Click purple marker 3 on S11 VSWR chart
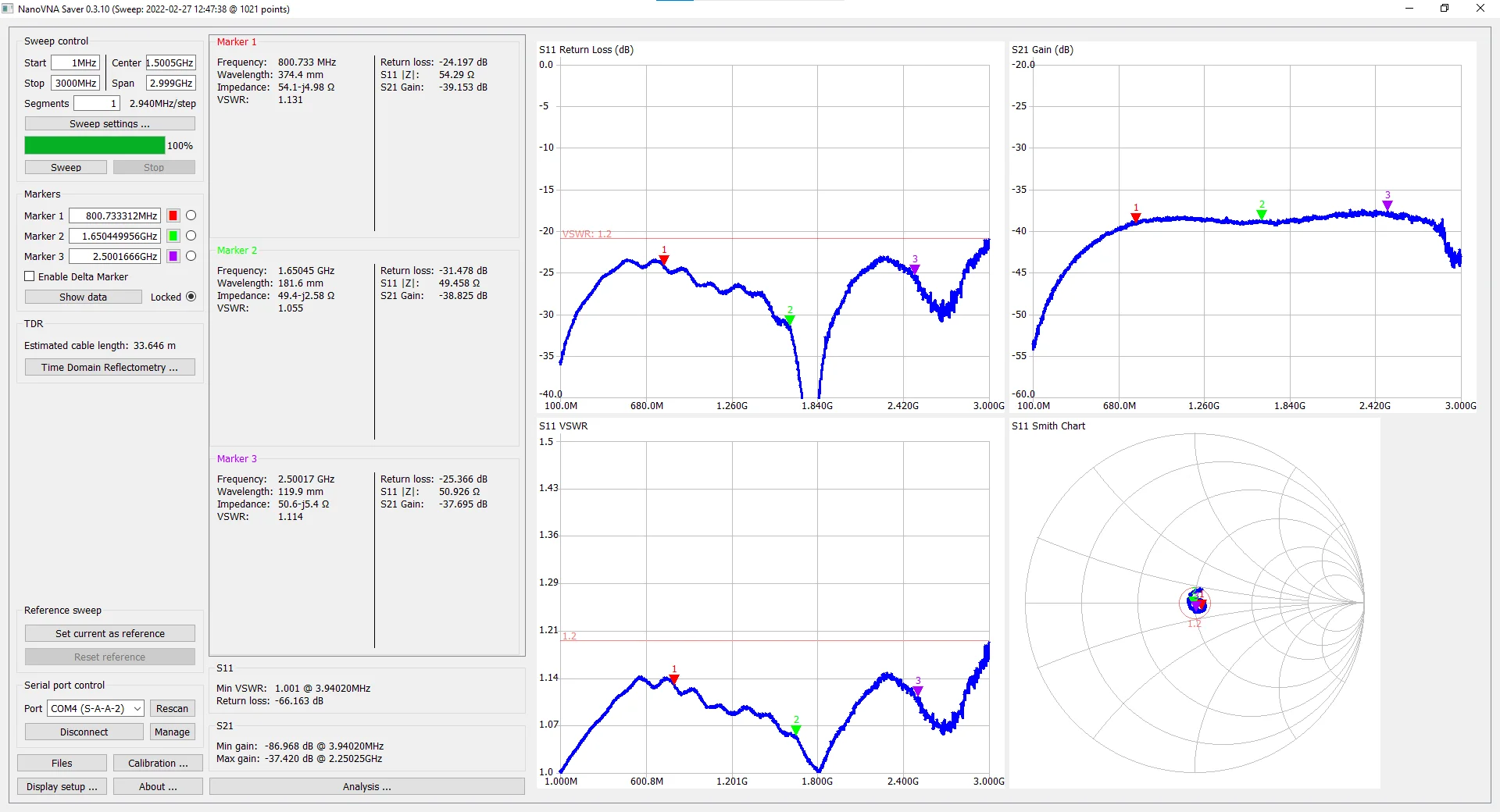Viewport: 1500px width, 812px height. coord(918,690)
